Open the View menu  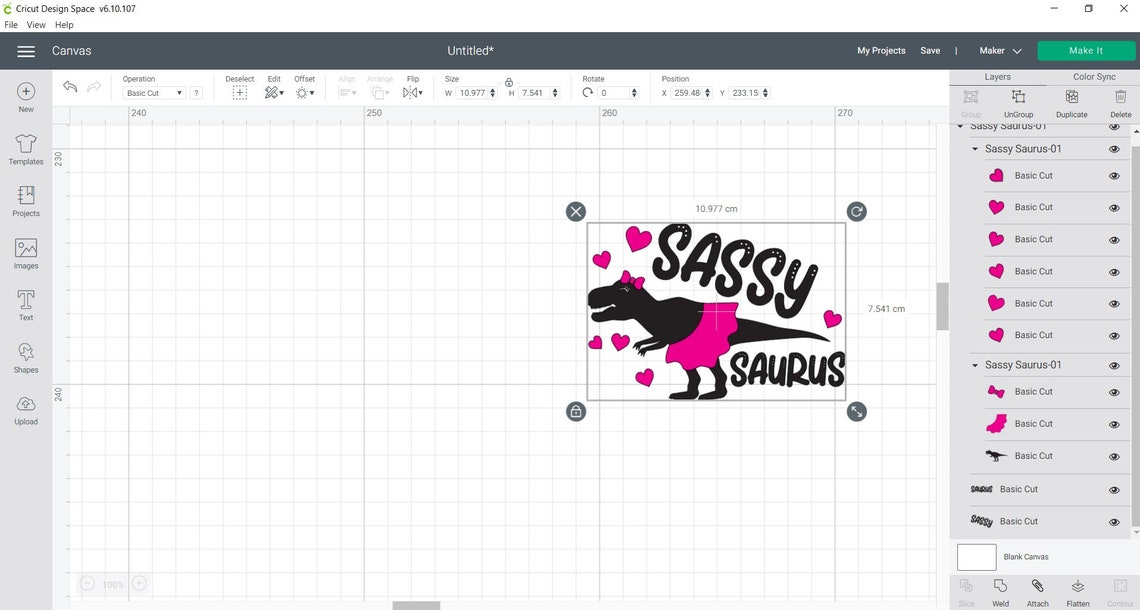point(36,24)
